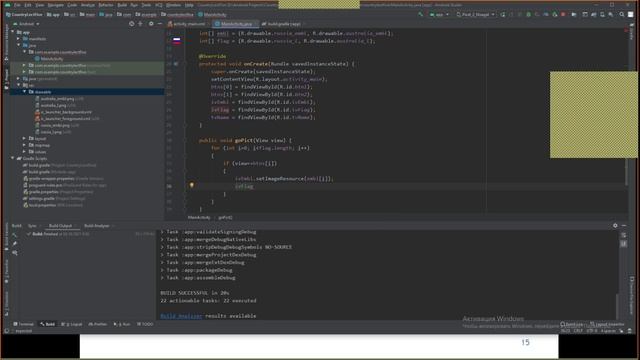Image resolution: width=640 pixels, height=360 pixels.
Task: Open the Event Log in status bar
Action: (572, 324)
